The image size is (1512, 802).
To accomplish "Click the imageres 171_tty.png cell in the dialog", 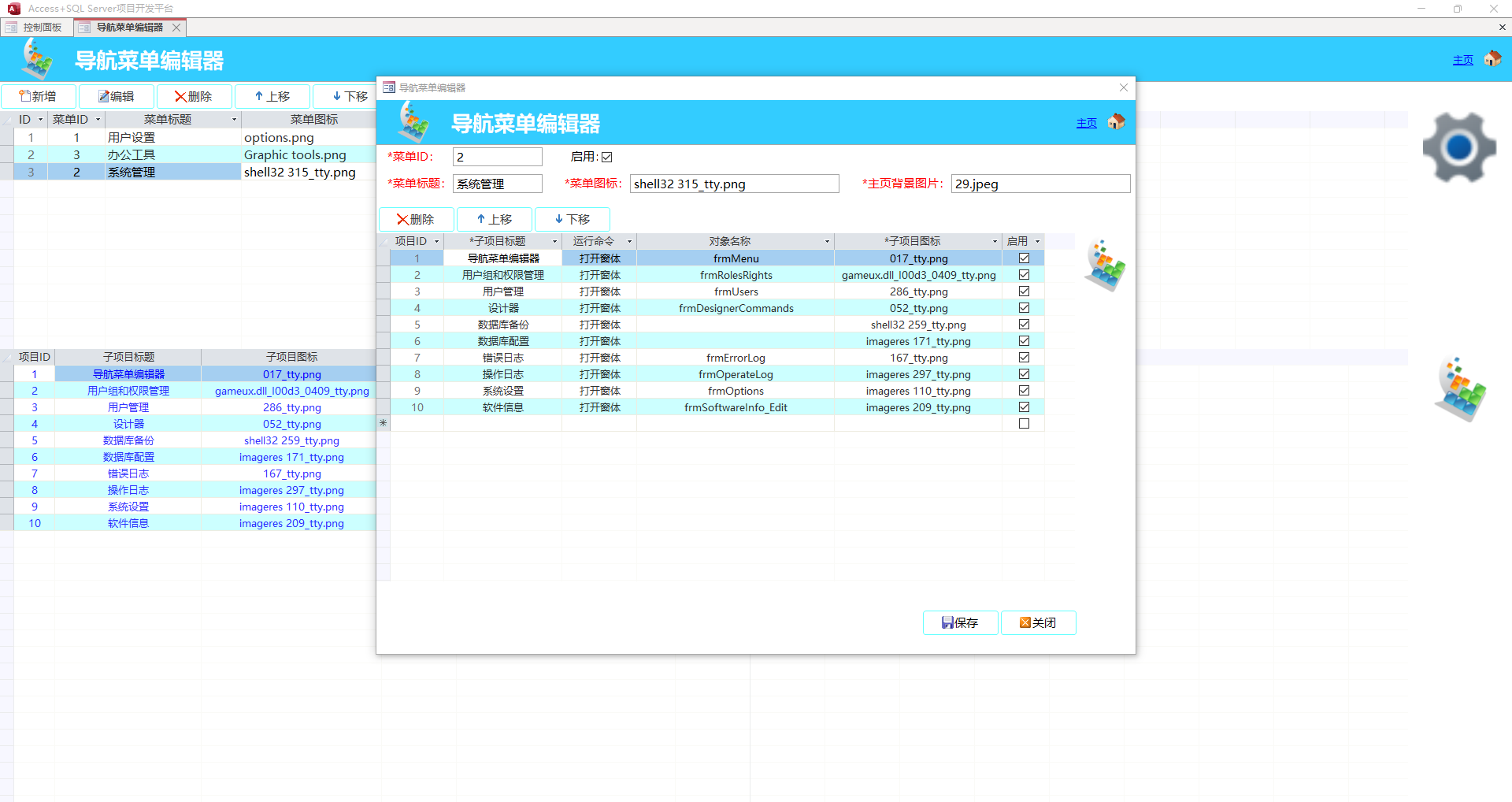I will click(x=918, y=341).
